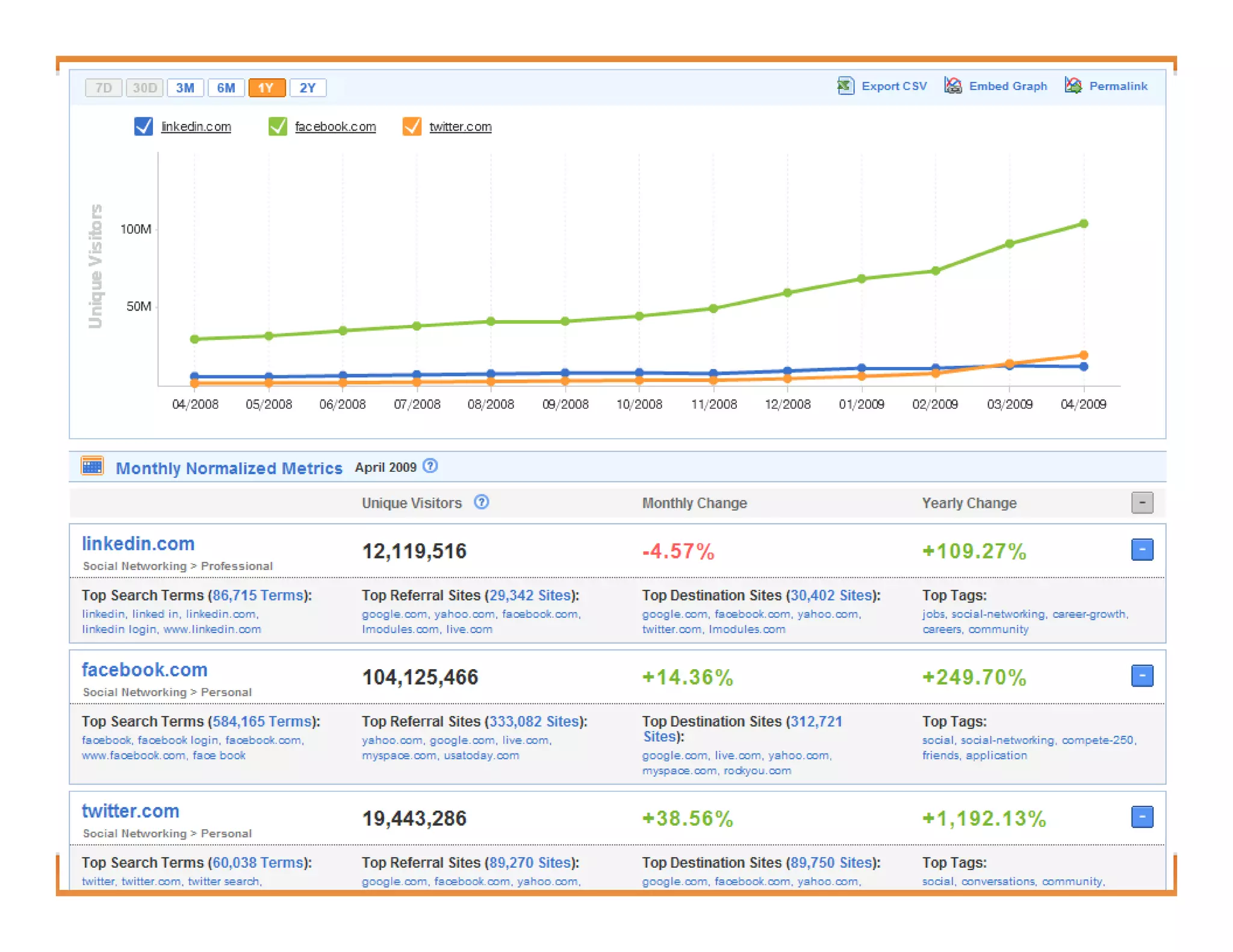Uncheck the facebook.com series checkbox
Viewport: 1233px width, 952px height.
[278, 126]
